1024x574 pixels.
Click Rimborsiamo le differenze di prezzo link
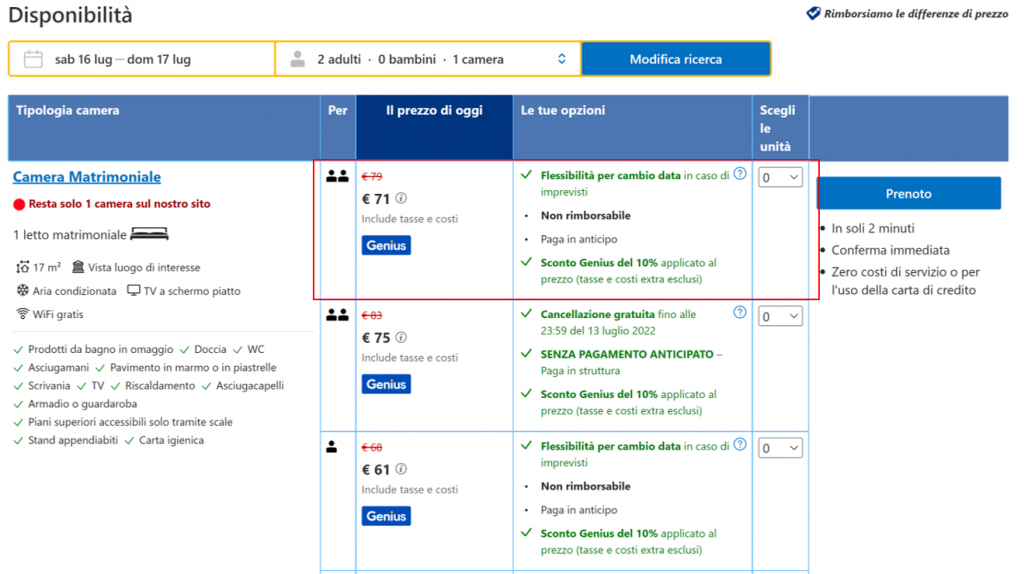[902, 14]
